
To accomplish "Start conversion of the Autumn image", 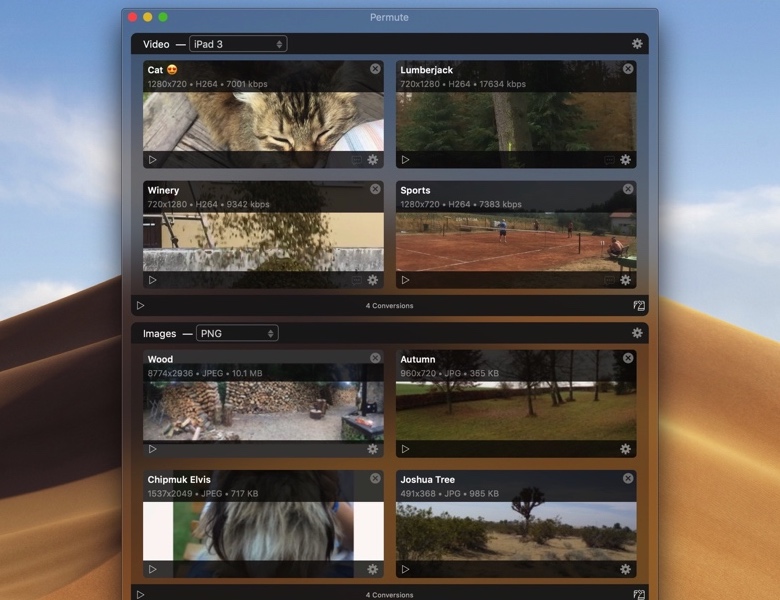I will [x=405, y=449].
